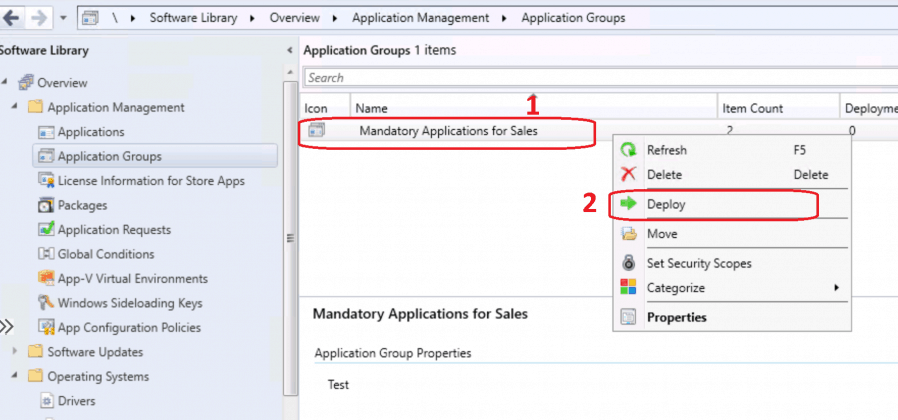
Task: Collapse the navigation pane with the chevron
Action: pyautogui.click(x=290, y=51)
